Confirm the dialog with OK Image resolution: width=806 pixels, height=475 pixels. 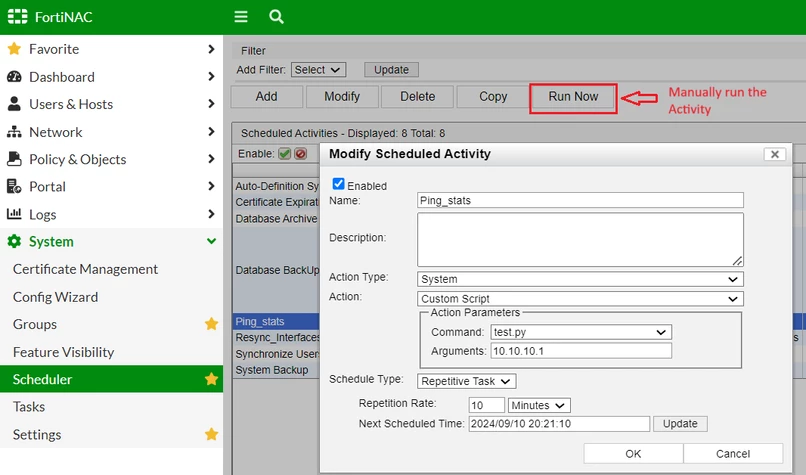point(633,453)
